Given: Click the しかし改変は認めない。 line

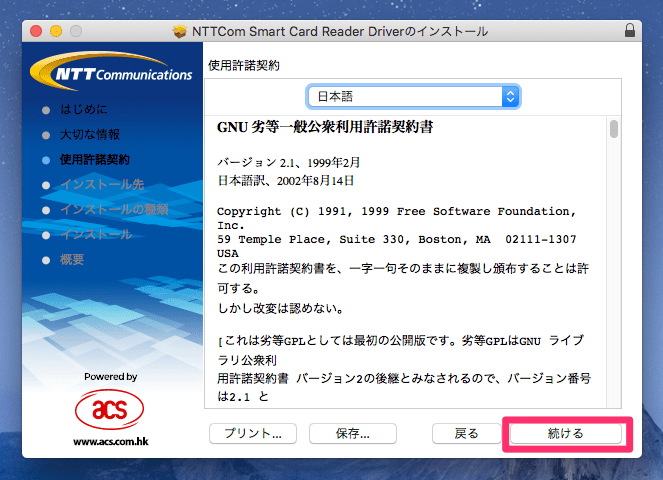Looking at the screenshot, I should pyautogui.click(x=280, y=308).
